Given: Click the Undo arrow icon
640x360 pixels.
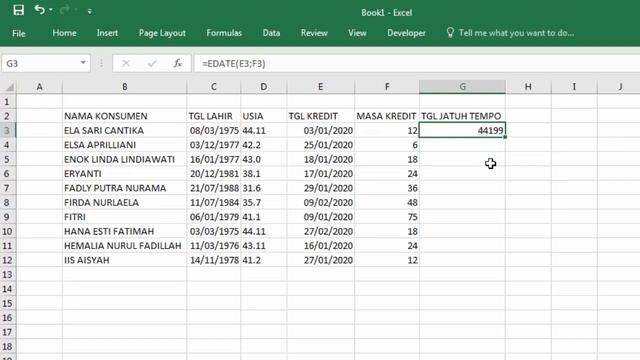Looking at the screenshot, I should [40, 9].
